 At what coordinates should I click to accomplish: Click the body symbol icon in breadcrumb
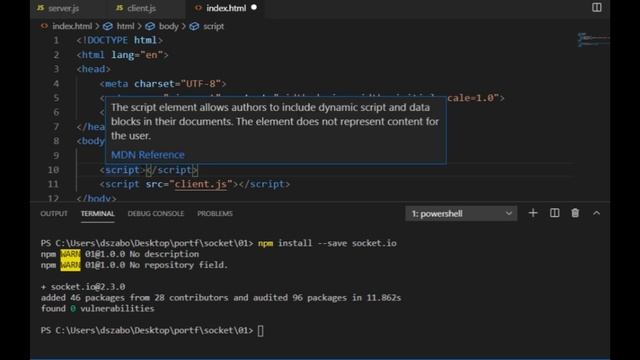coord(150,26)
